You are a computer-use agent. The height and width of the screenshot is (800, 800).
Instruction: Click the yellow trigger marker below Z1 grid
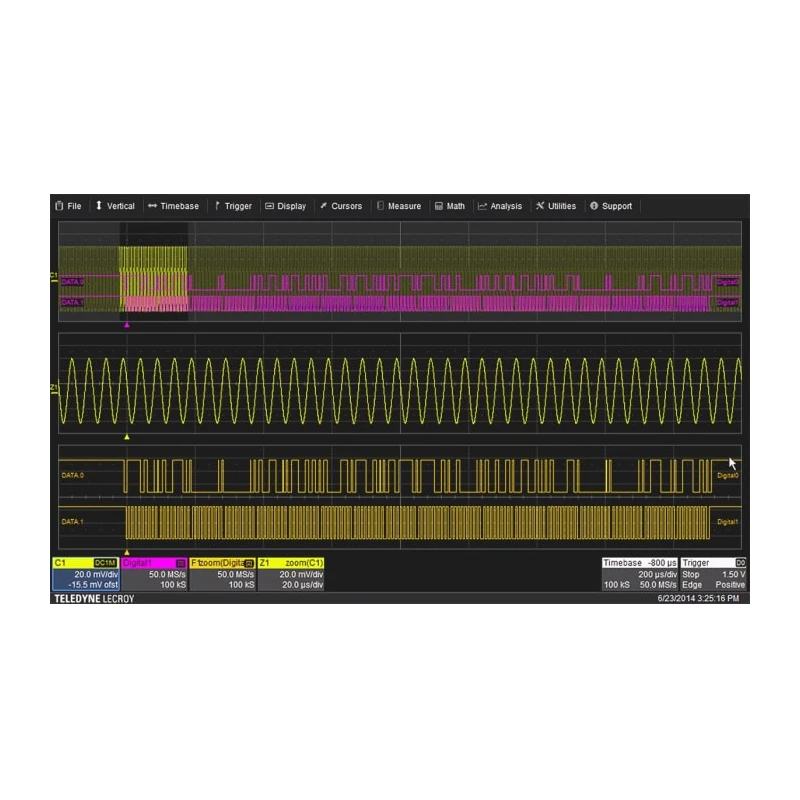click(x=127, y=437)
